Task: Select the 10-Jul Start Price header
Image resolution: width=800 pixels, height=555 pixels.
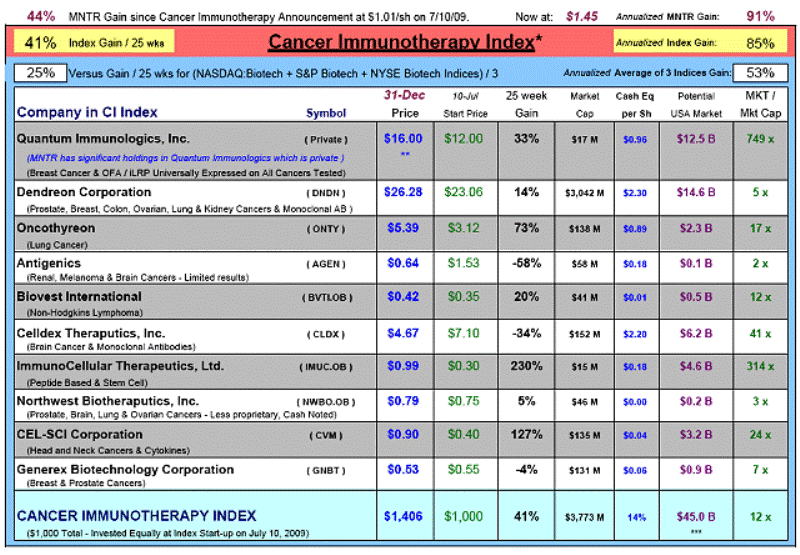Action: (465, 105)
